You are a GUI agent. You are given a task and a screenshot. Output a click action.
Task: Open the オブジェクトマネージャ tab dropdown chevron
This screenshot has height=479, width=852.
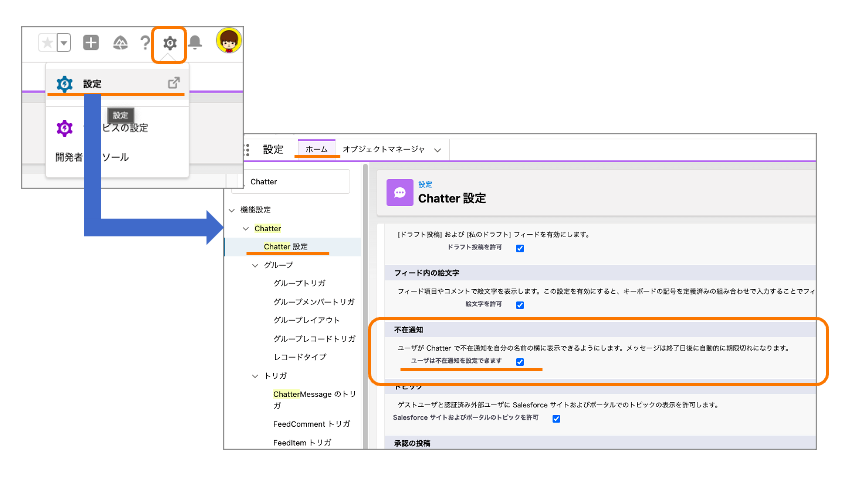pyautogui.click(x=437, y=150)
